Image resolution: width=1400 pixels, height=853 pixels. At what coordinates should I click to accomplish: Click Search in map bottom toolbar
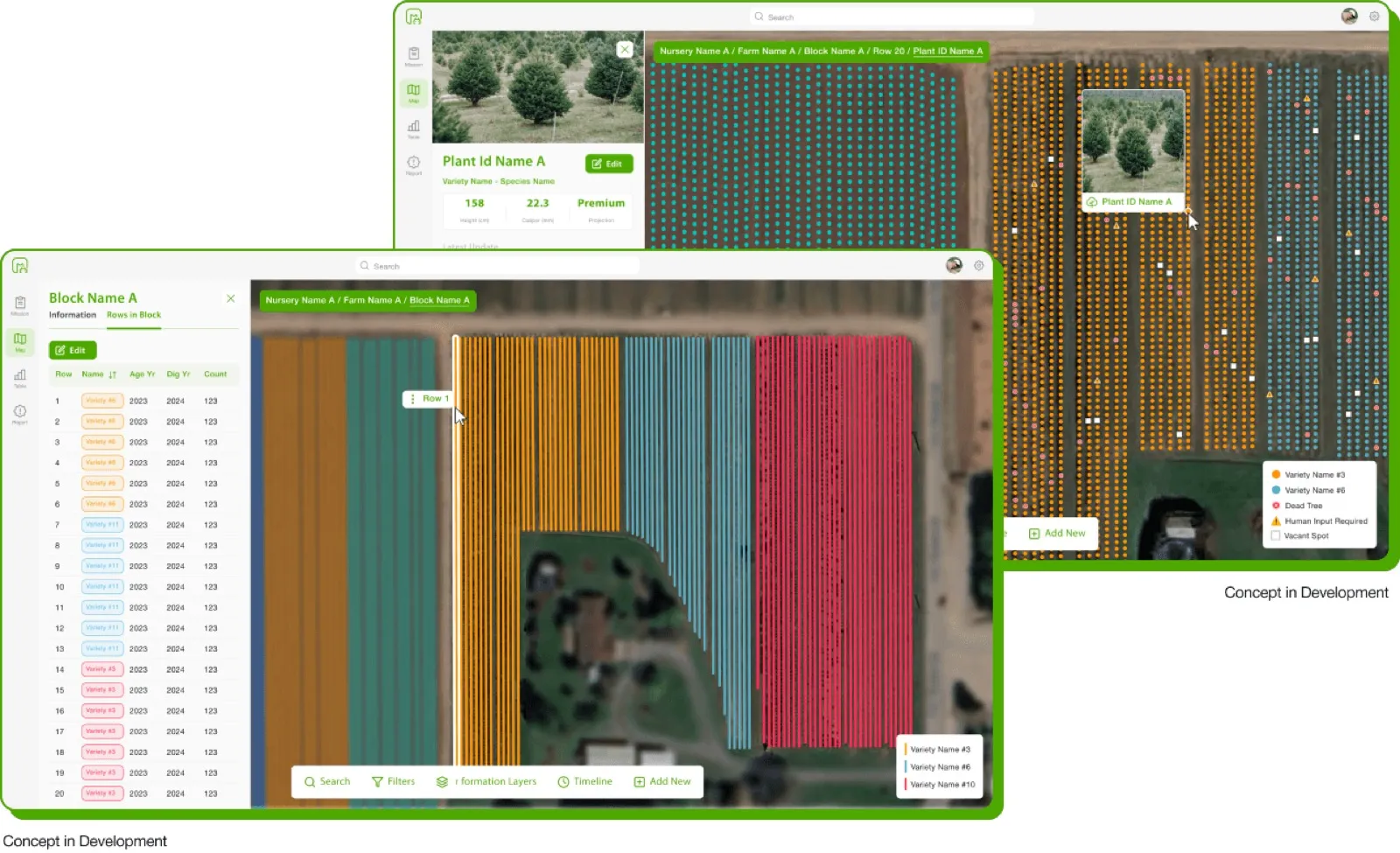pos(327,782)
